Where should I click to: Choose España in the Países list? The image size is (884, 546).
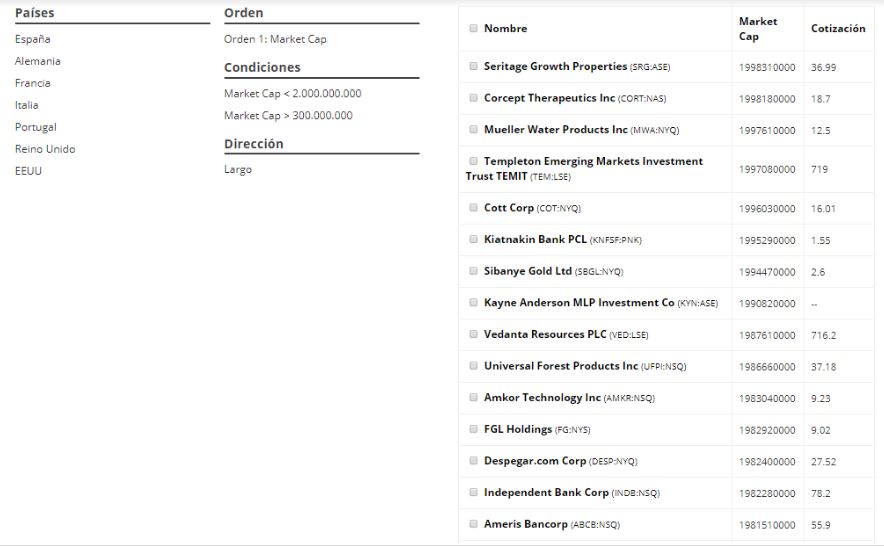[33, 39]
